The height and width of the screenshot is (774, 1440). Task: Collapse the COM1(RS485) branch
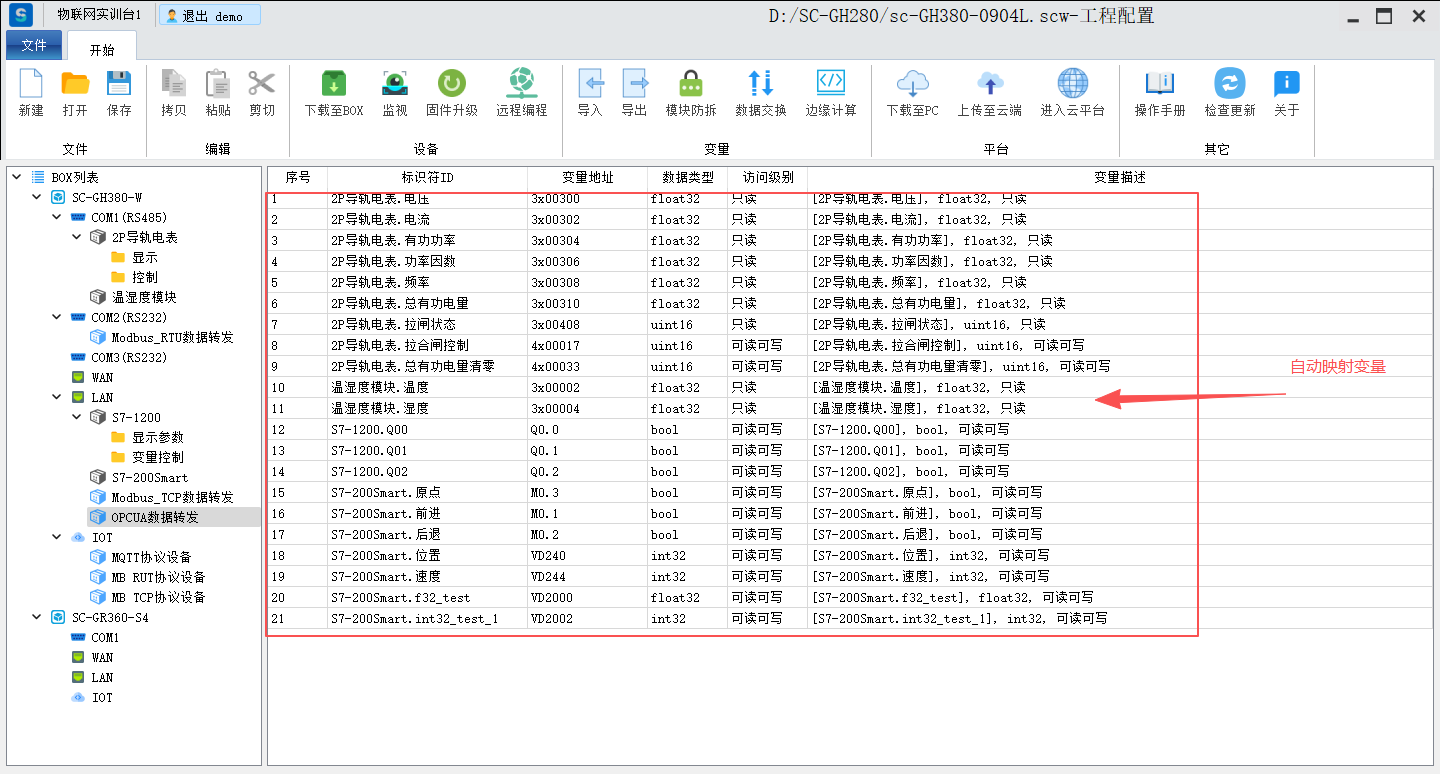[57, 217]
